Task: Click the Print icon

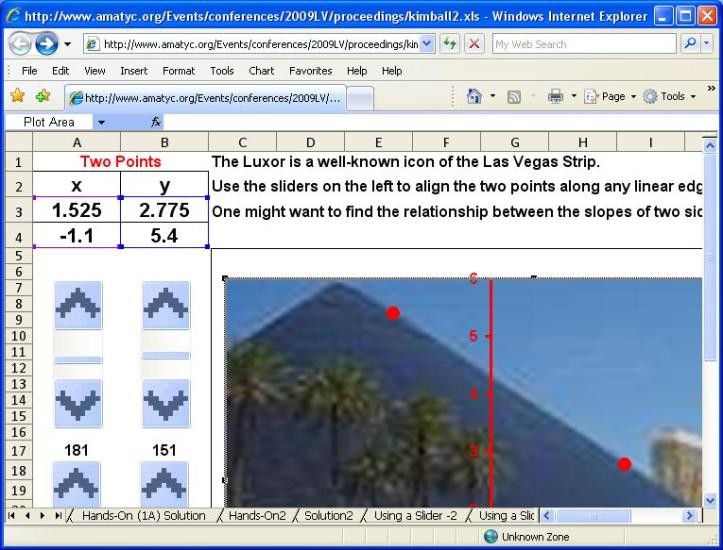Action: coord(555,96)
